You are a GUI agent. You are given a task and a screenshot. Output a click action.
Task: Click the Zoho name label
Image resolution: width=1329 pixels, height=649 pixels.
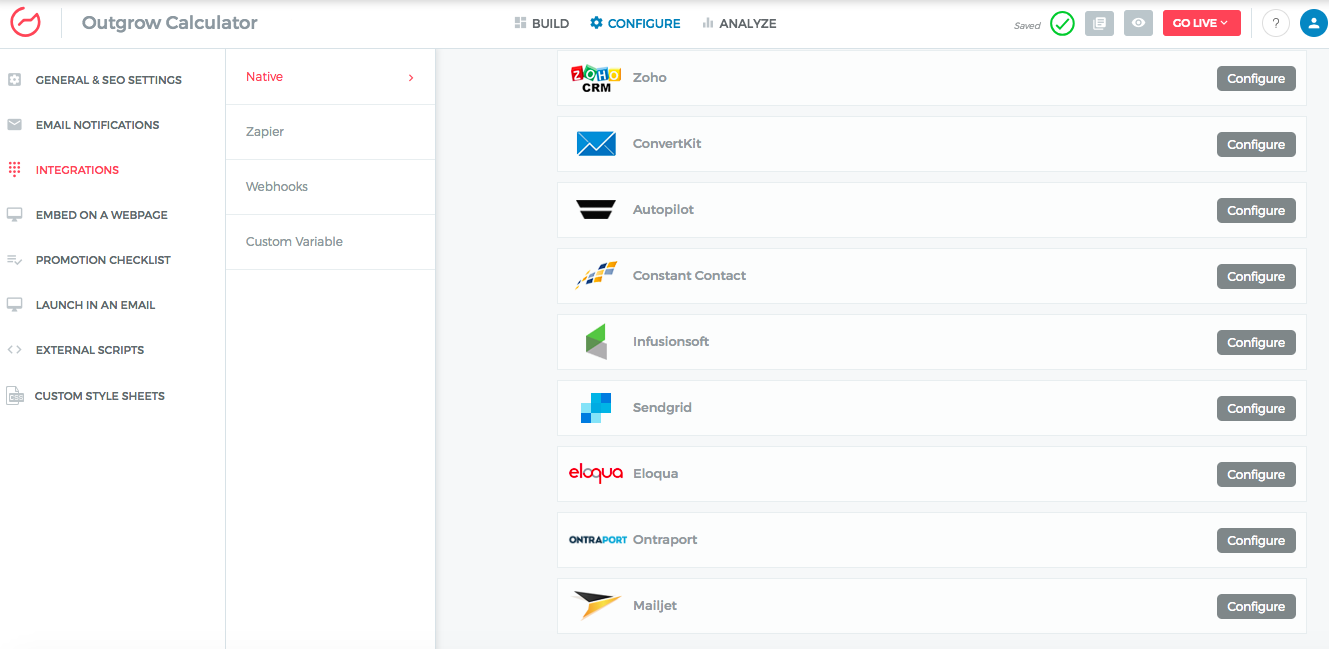(650, 77)
